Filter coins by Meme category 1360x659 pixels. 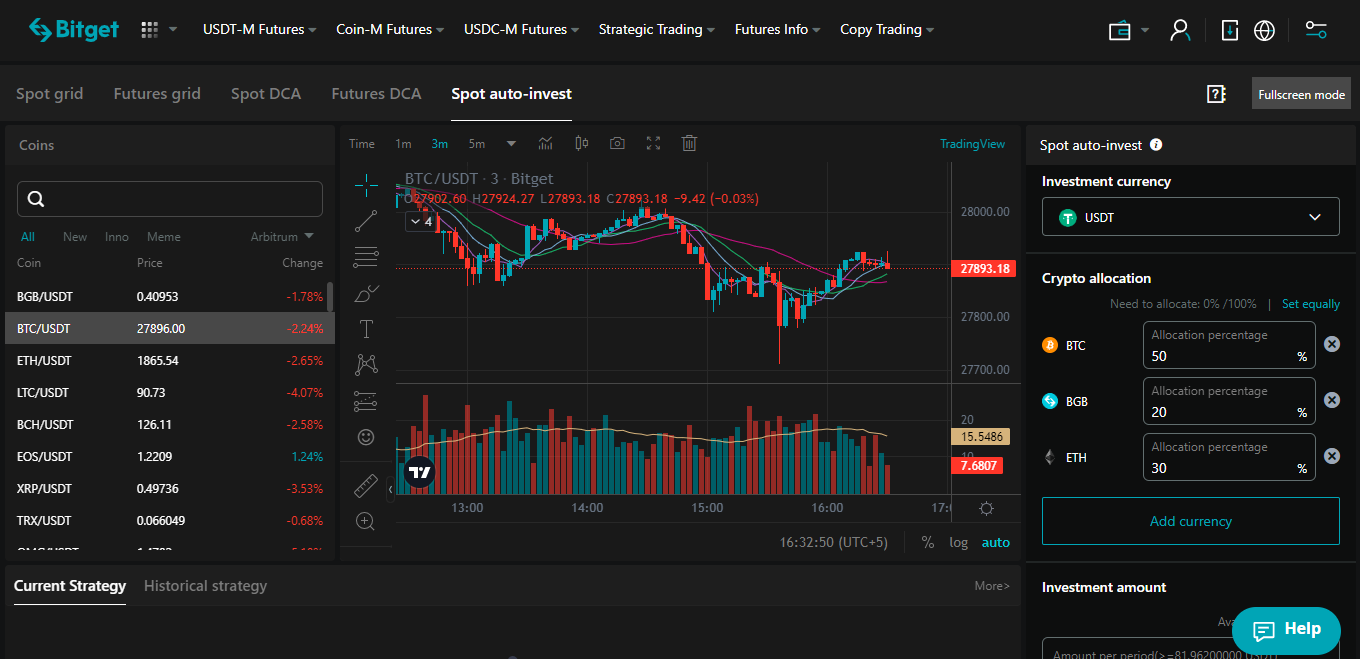click(164, 237)
